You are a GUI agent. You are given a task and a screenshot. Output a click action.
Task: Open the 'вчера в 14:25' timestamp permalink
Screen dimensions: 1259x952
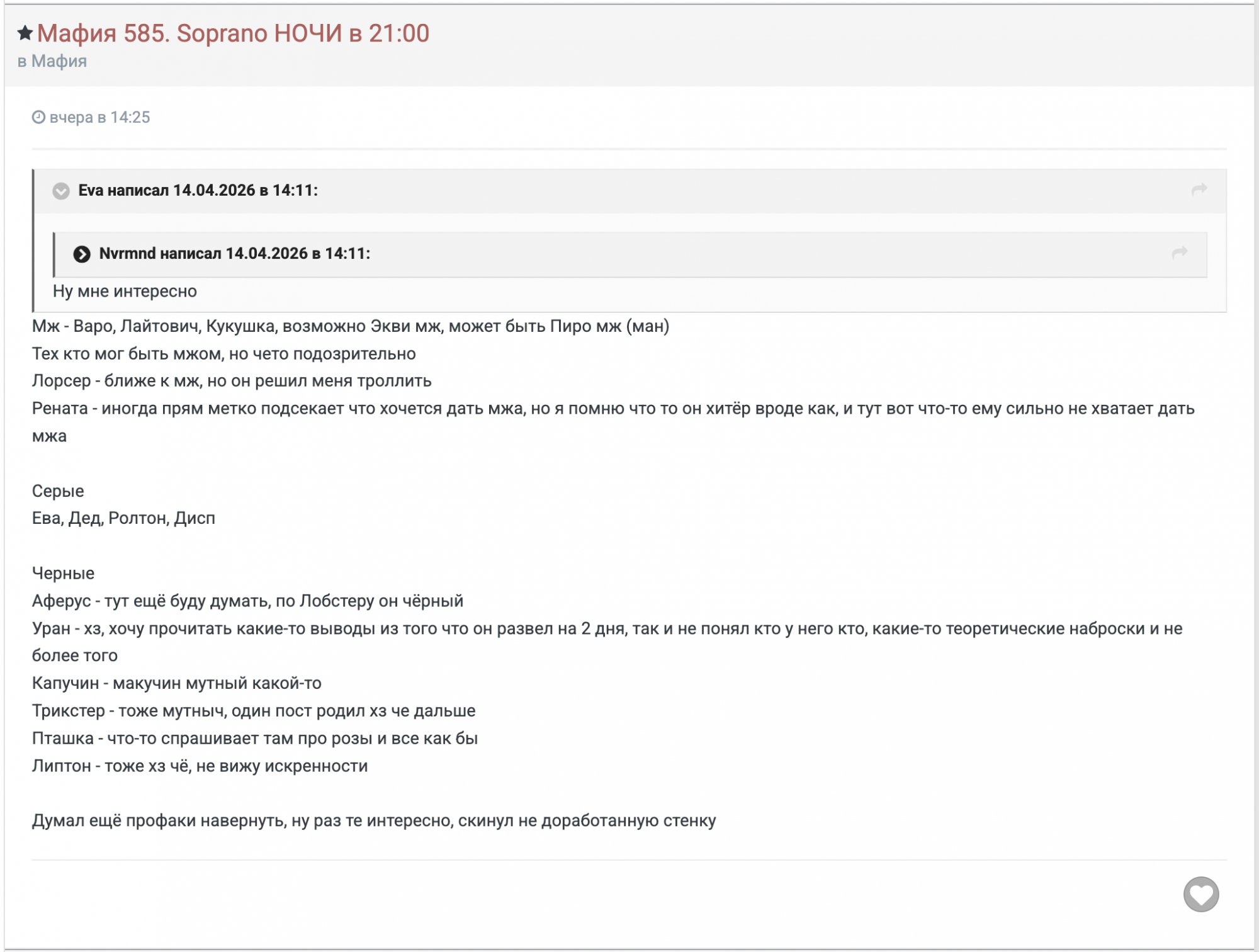[x=99, y=117]
